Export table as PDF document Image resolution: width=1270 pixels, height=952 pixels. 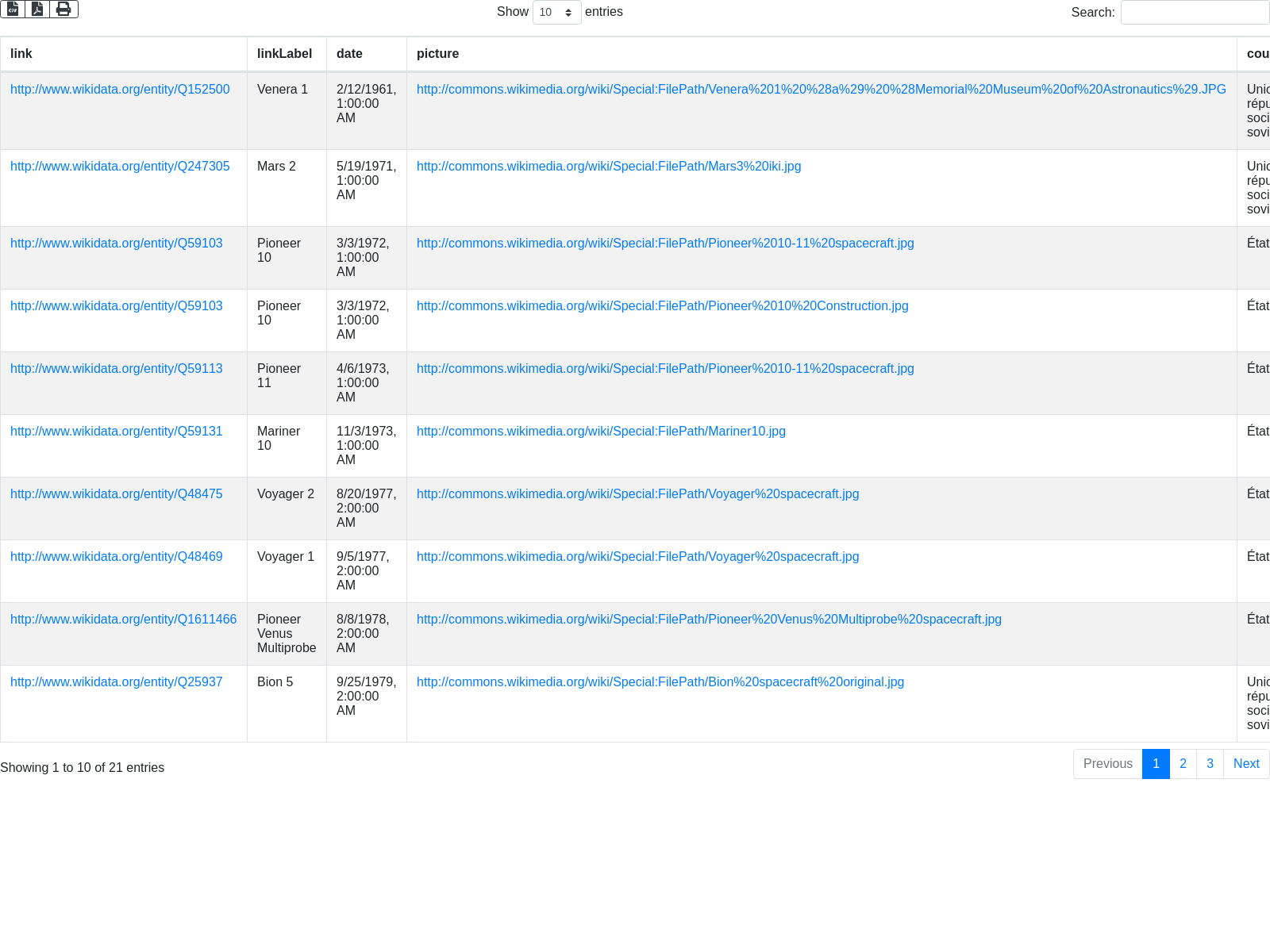click(x=37, y=9)
